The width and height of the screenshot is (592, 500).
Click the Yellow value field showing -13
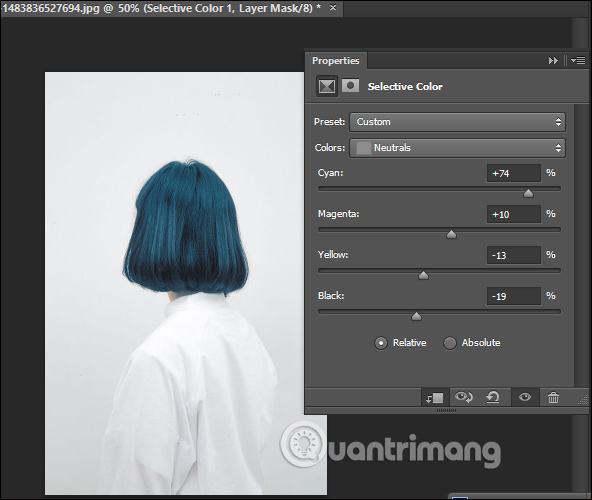pos(513,255)
